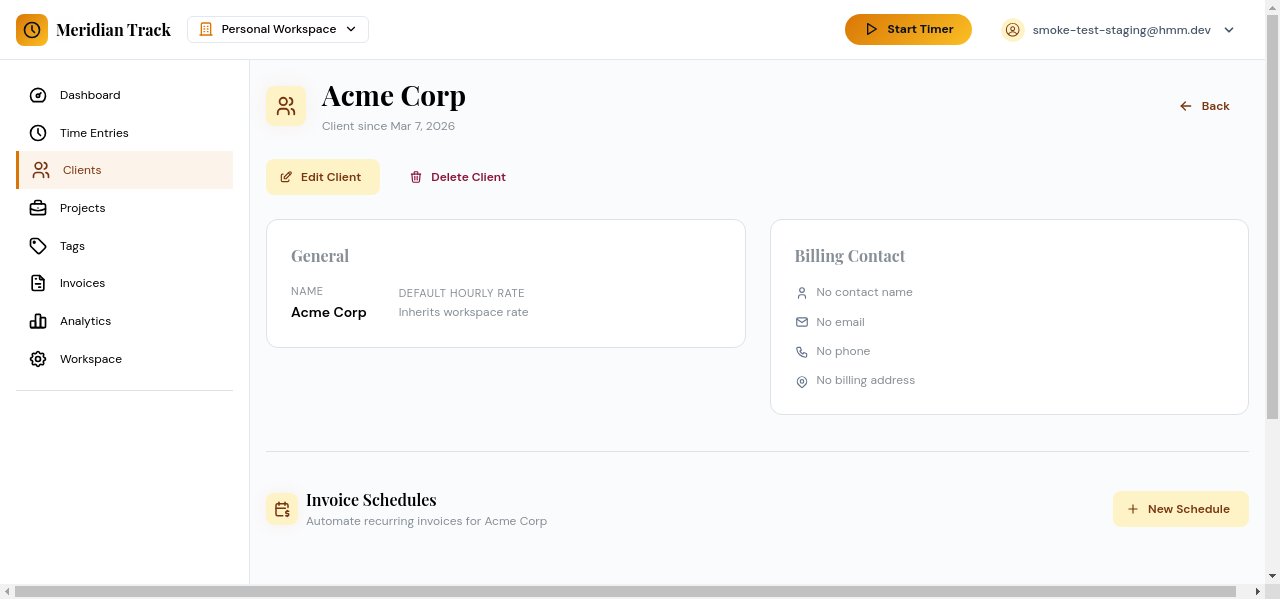Click the Workspace gear icon
Image resolution: width=1280 pixels, height=599 pixels.
(38, 359)
